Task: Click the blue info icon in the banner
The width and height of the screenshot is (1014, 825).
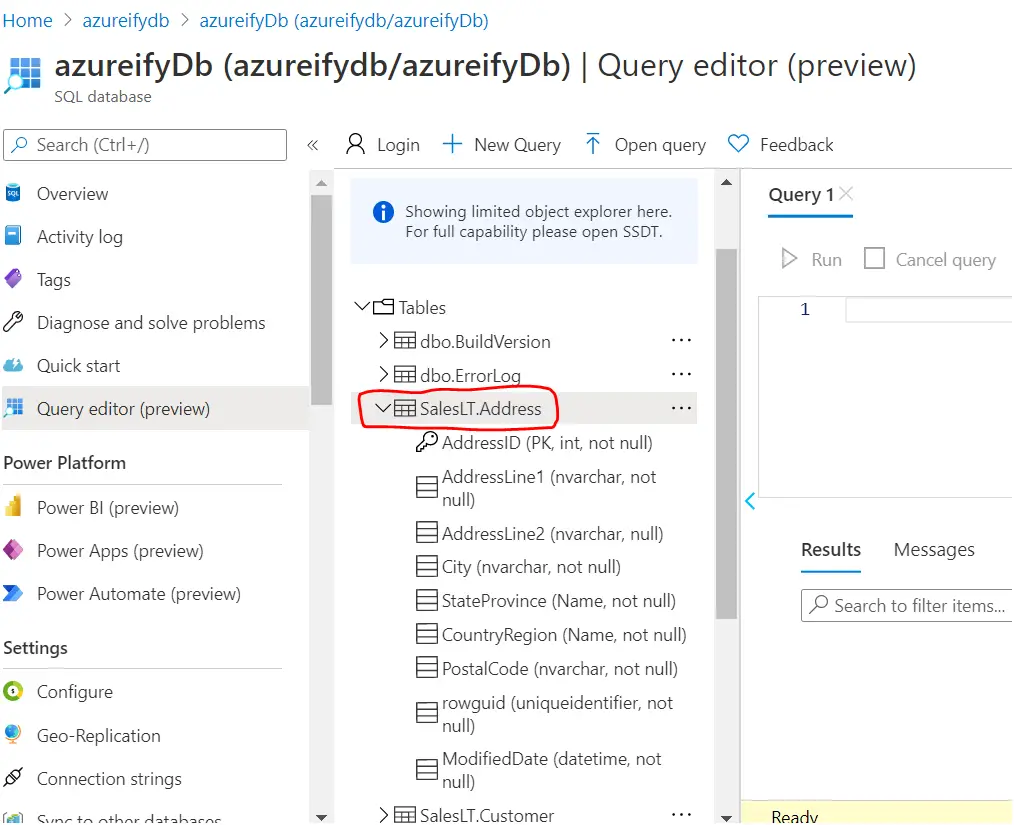Action: [x=383, y=211]
